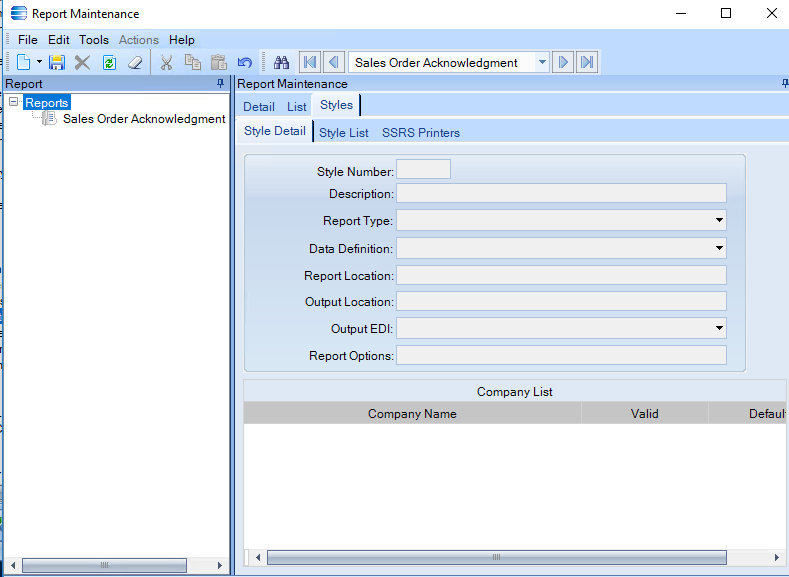Click the Paste clipboard icon

click(218, 62)
